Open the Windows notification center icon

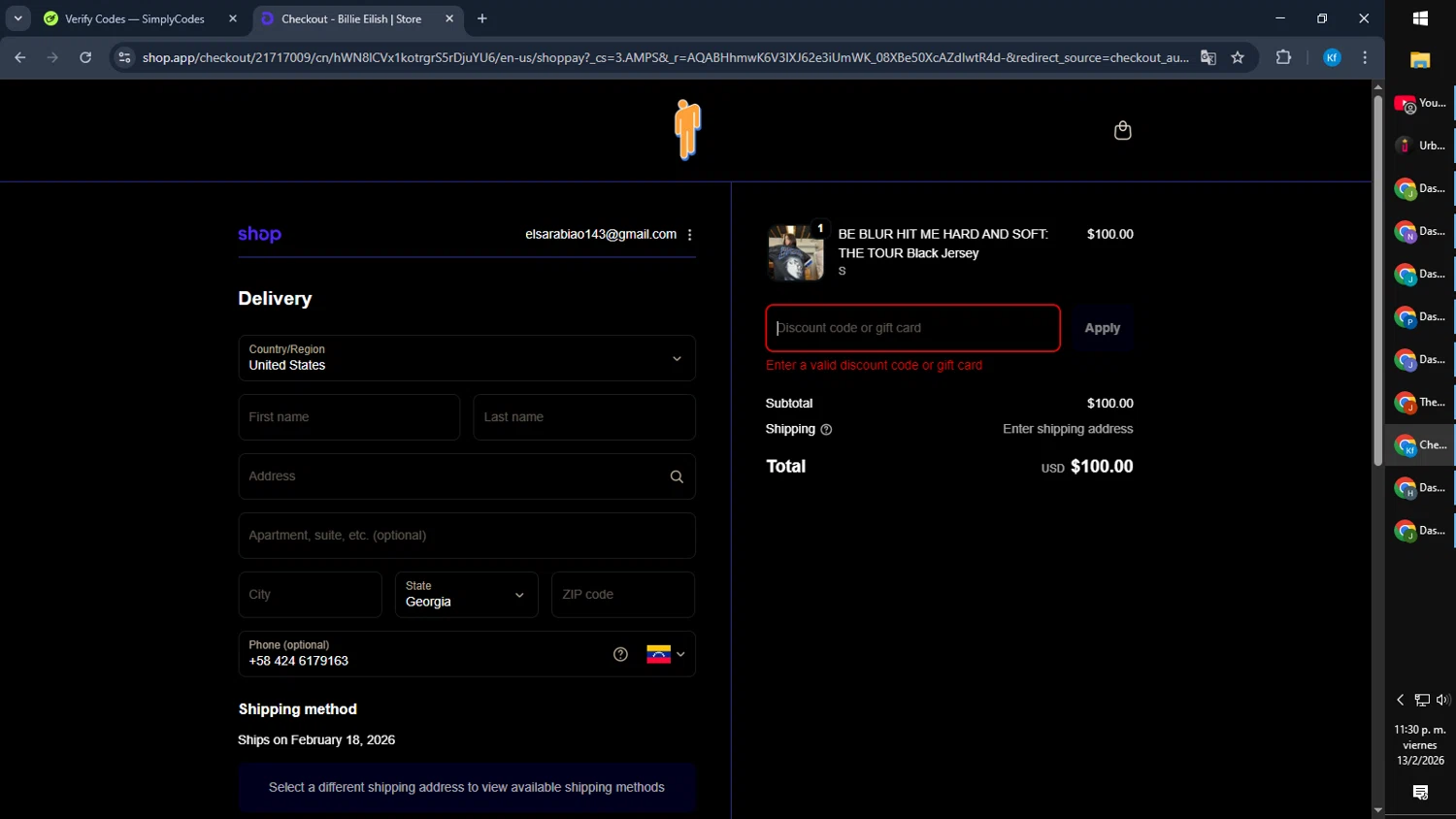click(x=1420, y=793)
